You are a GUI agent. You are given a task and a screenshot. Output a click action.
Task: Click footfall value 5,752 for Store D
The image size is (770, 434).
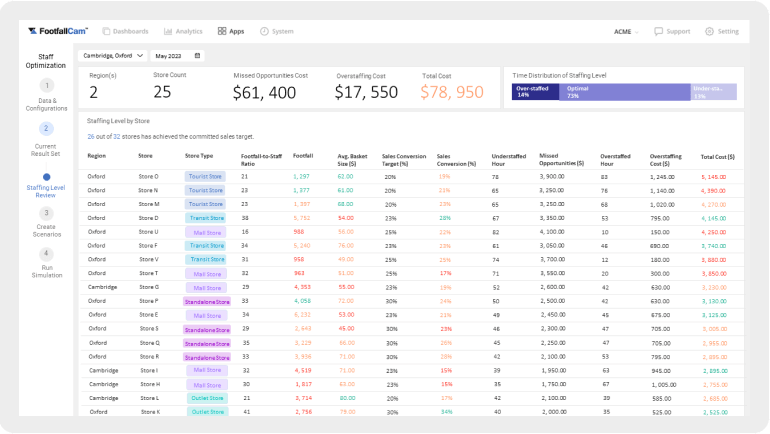[x=302, y=218]
